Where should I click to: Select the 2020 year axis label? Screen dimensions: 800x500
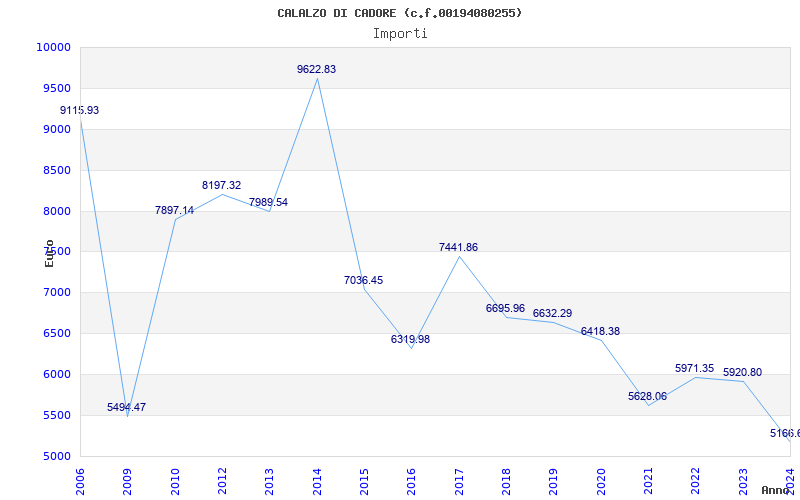pos(601,482)
